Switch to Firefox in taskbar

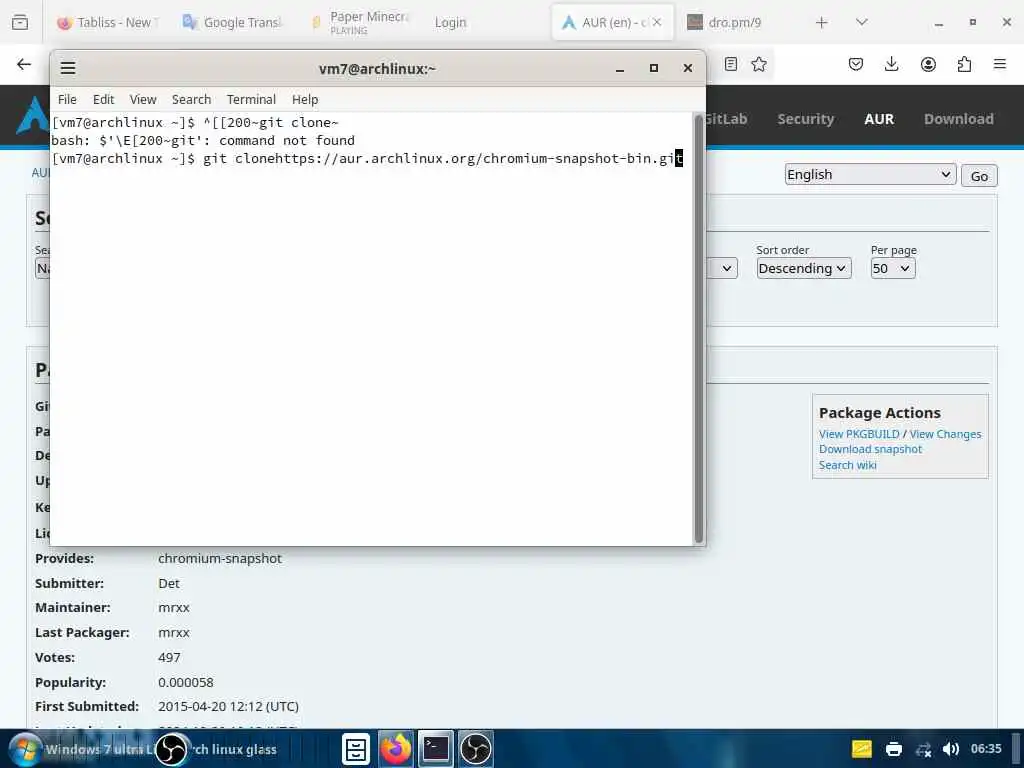pos(396,749)
